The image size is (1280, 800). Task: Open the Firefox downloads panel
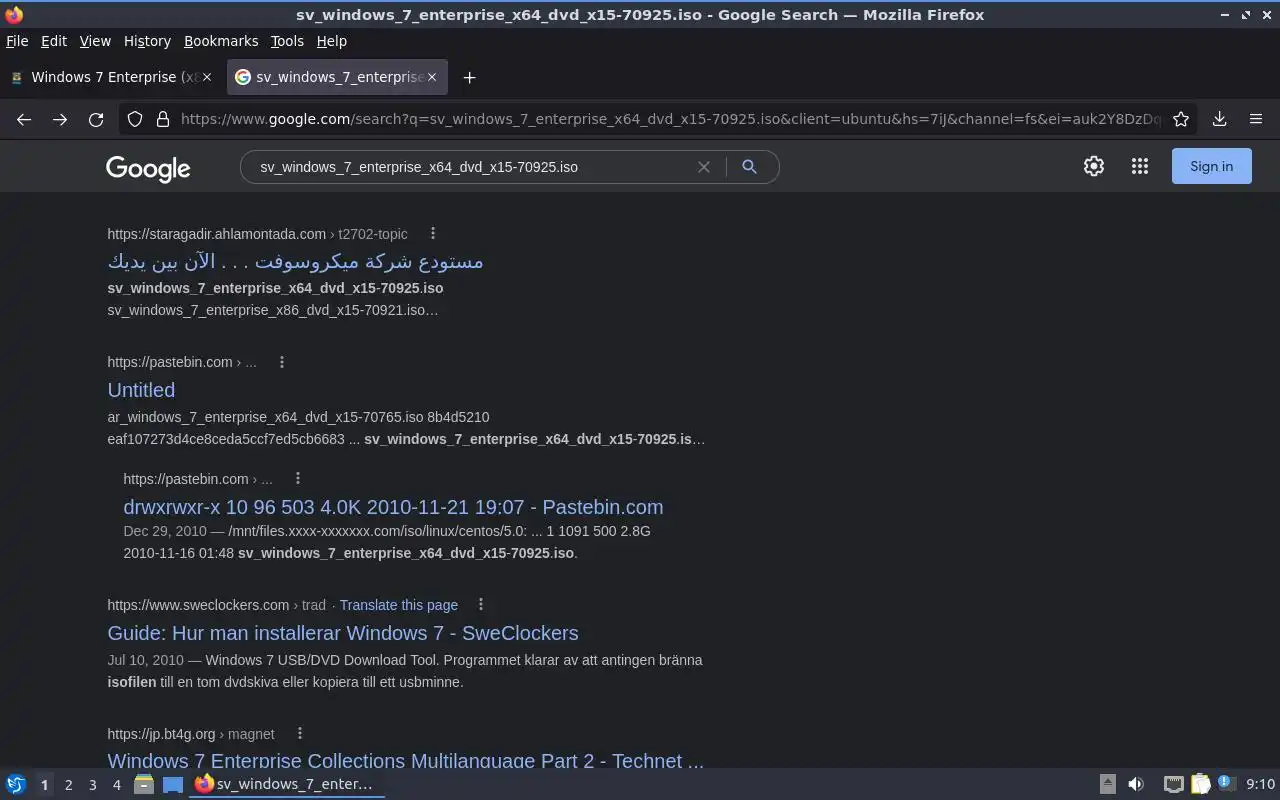tap(1220, 119)
